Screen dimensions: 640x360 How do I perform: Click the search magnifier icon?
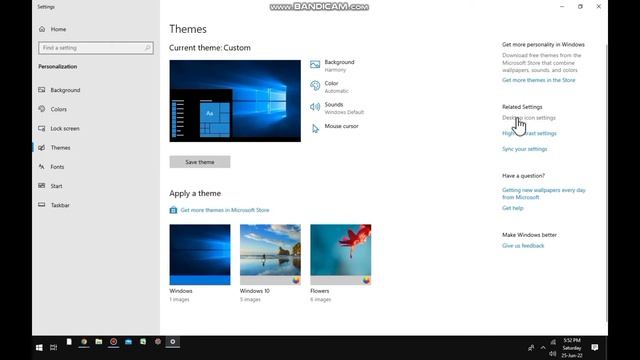pos(147,48)
